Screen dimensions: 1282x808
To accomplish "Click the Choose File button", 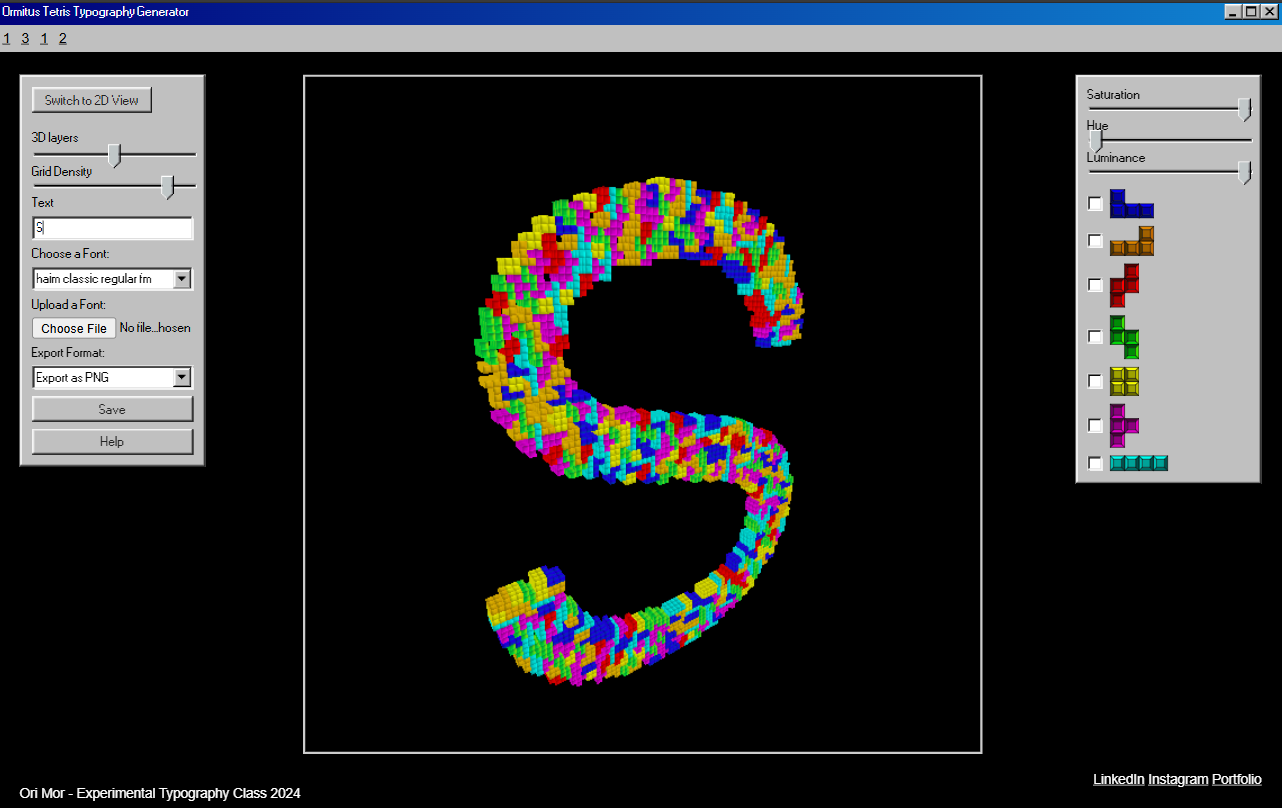I will (x=74, y=328).
